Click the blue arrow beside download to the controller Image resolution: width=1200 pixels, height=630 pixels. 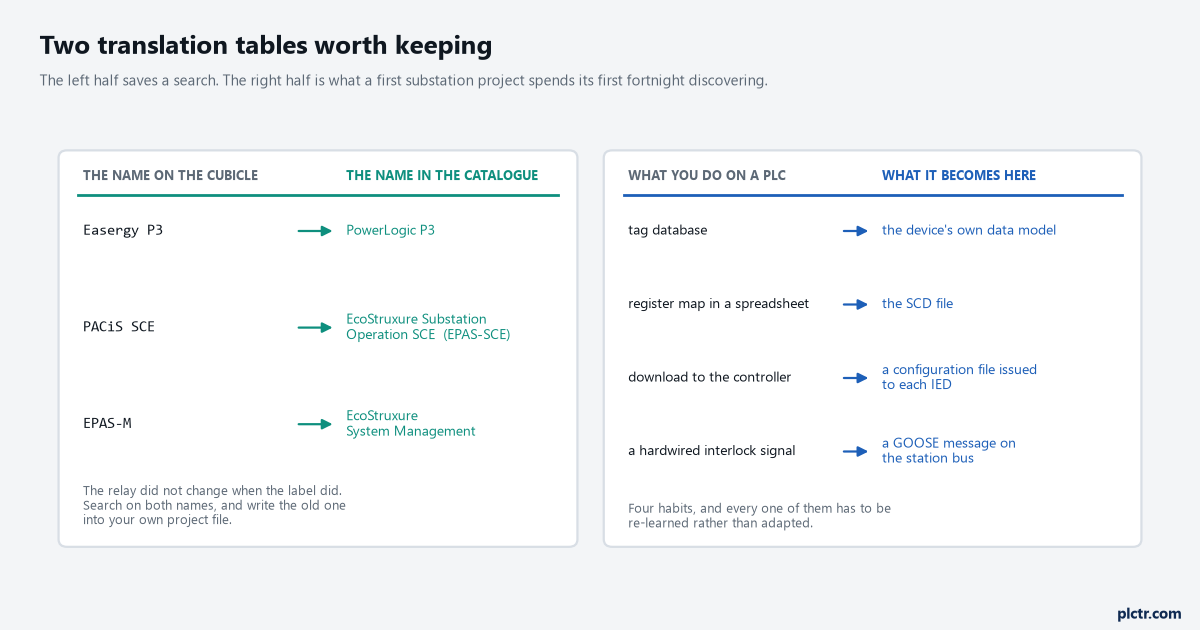click(855, 377)
